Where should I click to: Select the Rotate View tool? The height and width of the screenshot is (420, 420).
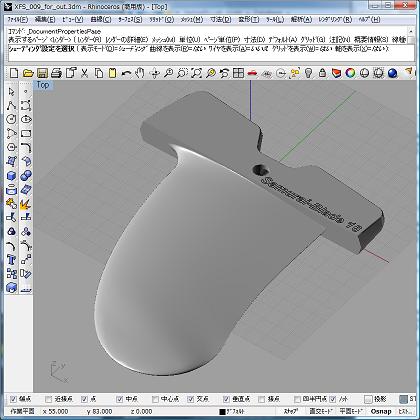(155, 73)
